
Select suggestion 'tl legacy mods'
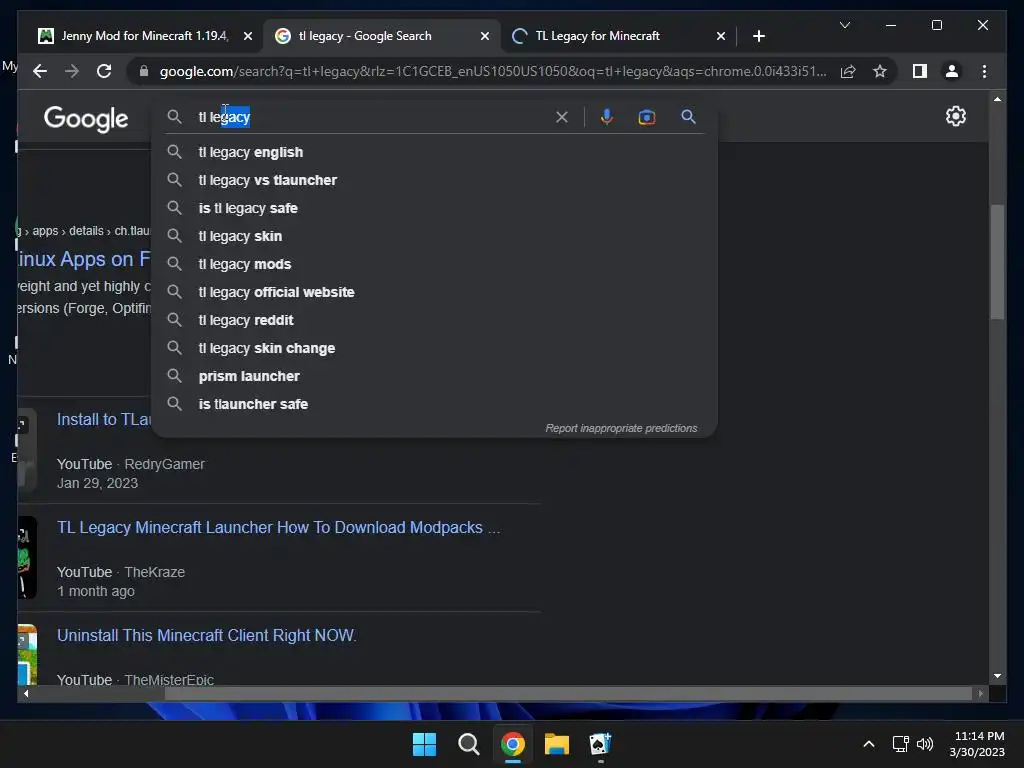(434, 264)
